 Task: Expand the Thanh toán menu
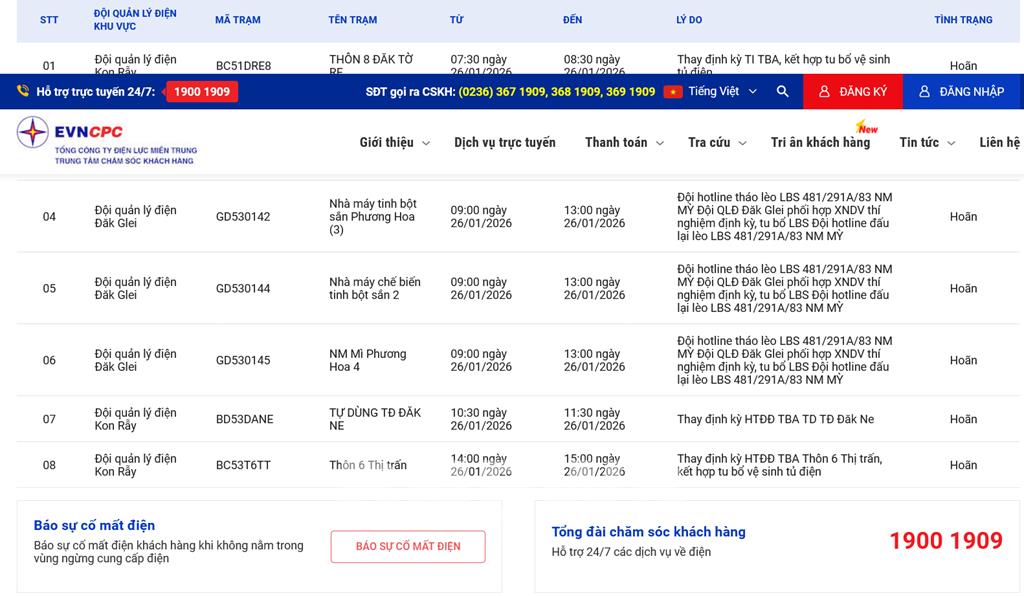coord(624,143)
